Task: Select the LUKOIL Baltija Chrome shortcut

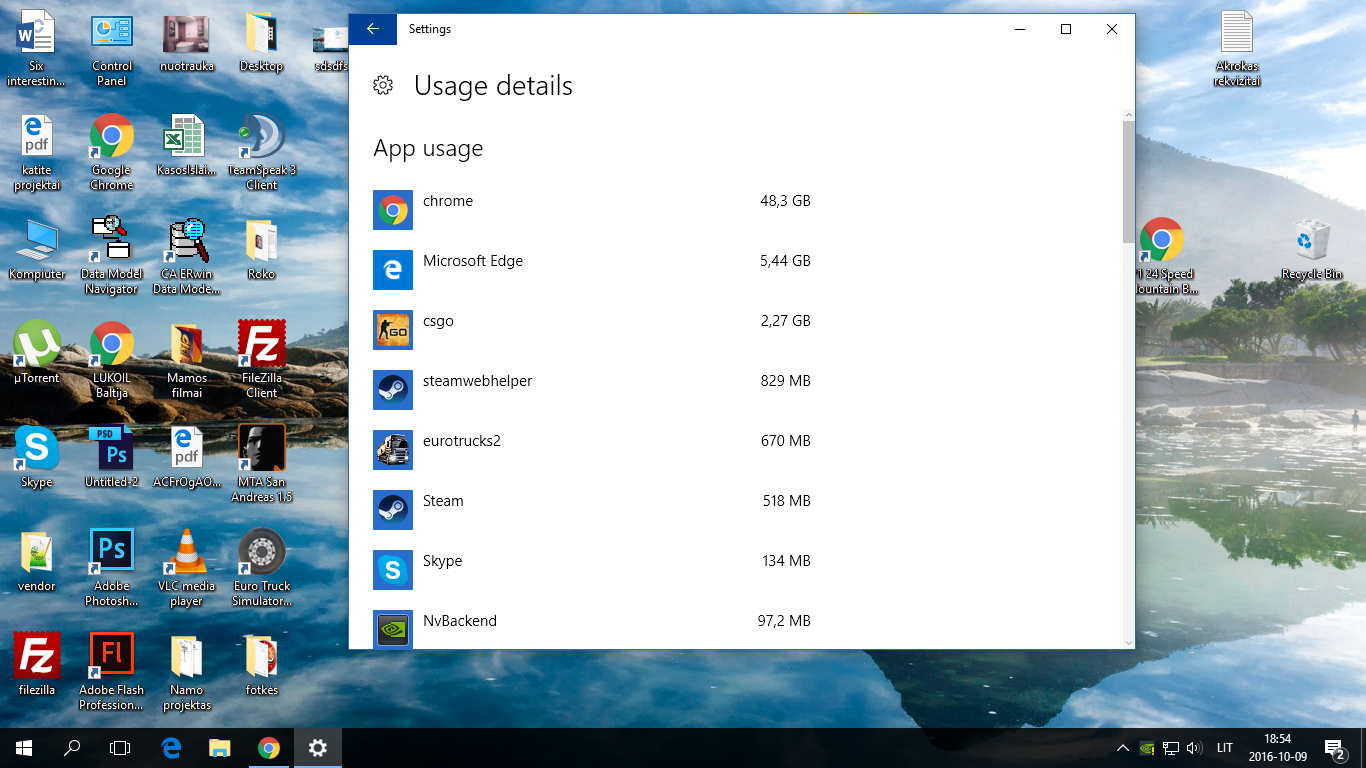Action: (x=112, y=360)
